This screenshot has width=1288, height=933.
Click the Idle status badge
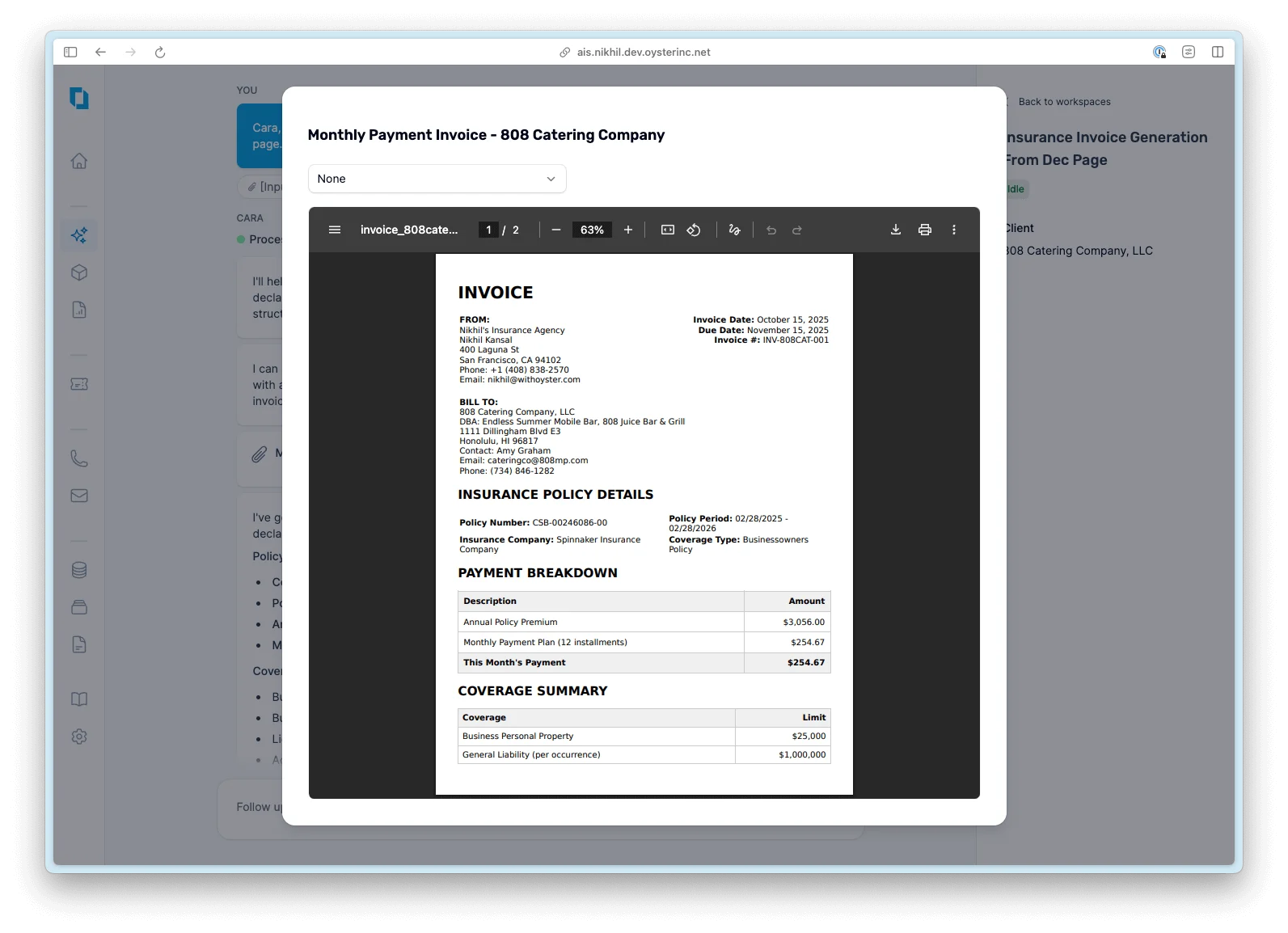click(1016, 189)
